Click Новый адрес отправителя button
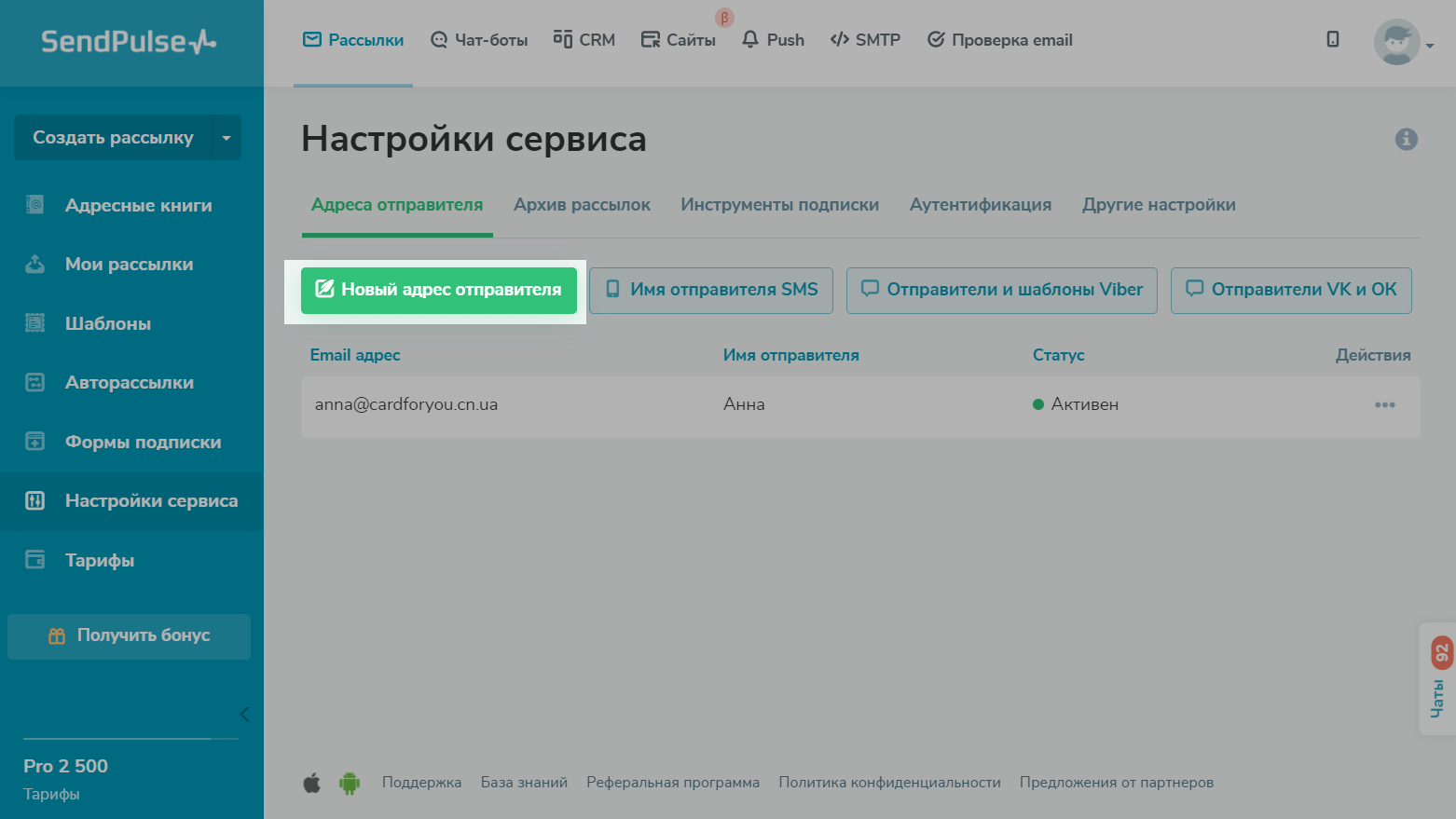Image resolution: width=1456 pixels, height=819 pixels. click(x=438, y=290)
